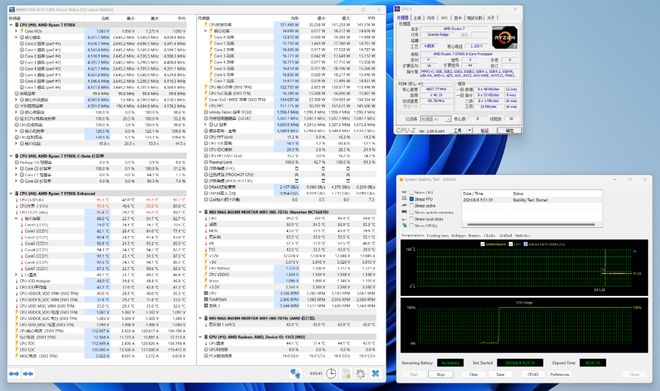
Task: Click the lightning icon on Core VIDs row
Action: 21,31
